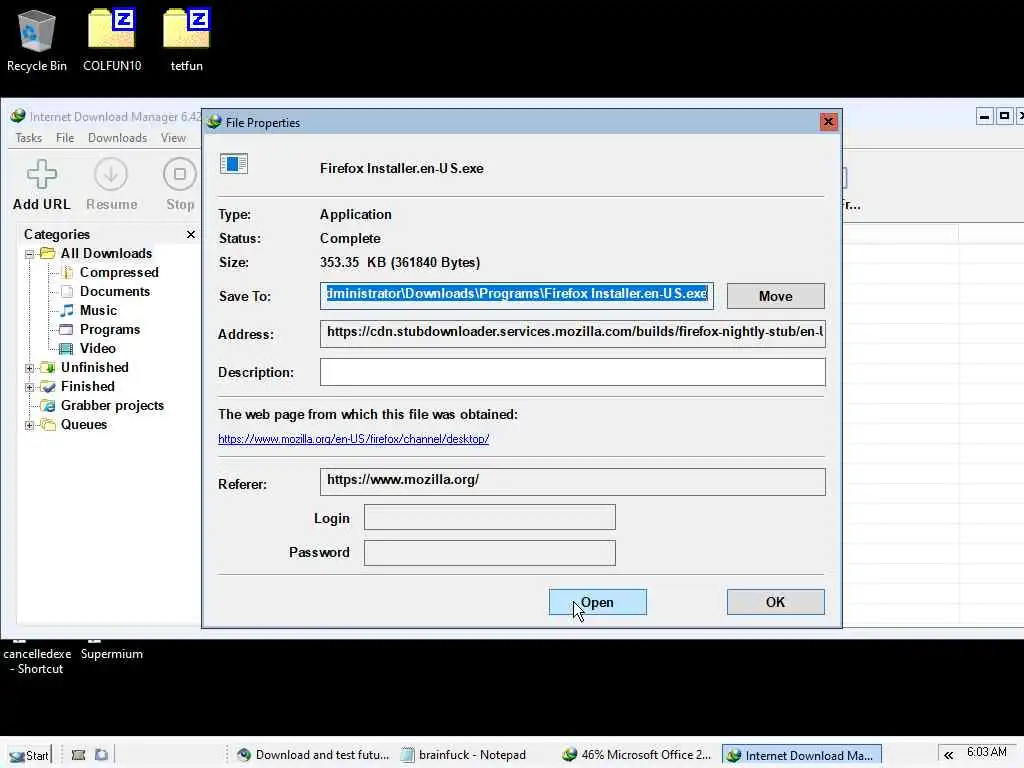Click the Add URL toolbar icon

42,185
